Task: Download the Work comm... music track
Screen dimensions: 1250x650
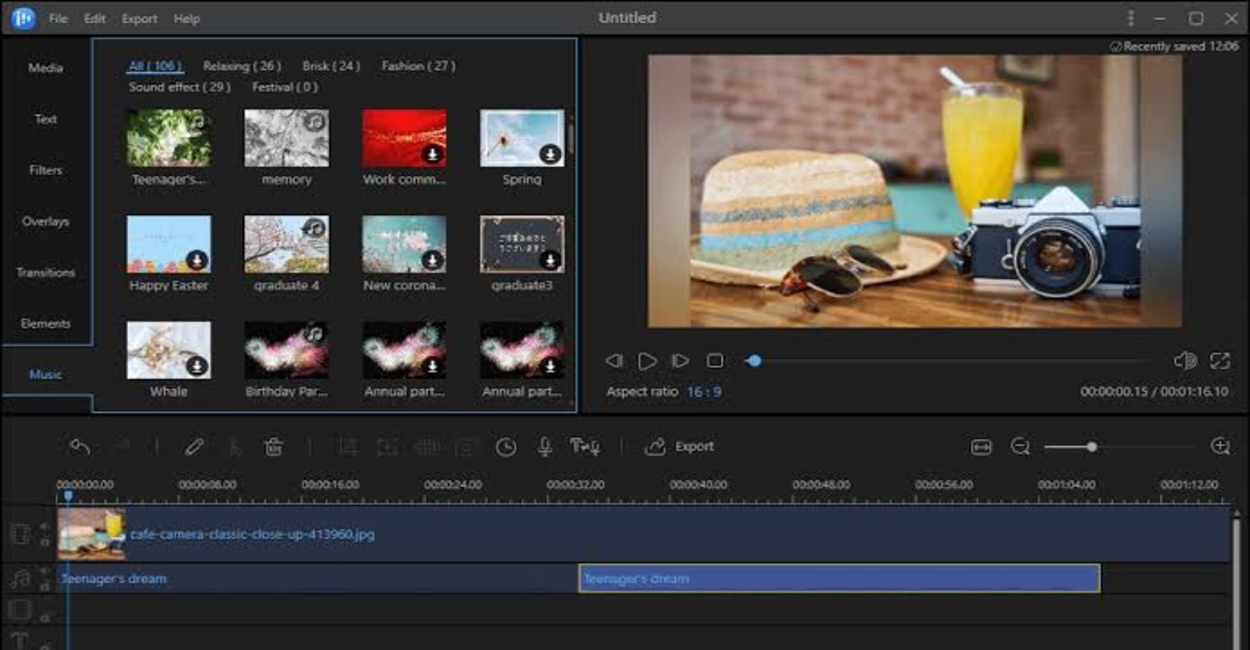Action: click(432, 154)
